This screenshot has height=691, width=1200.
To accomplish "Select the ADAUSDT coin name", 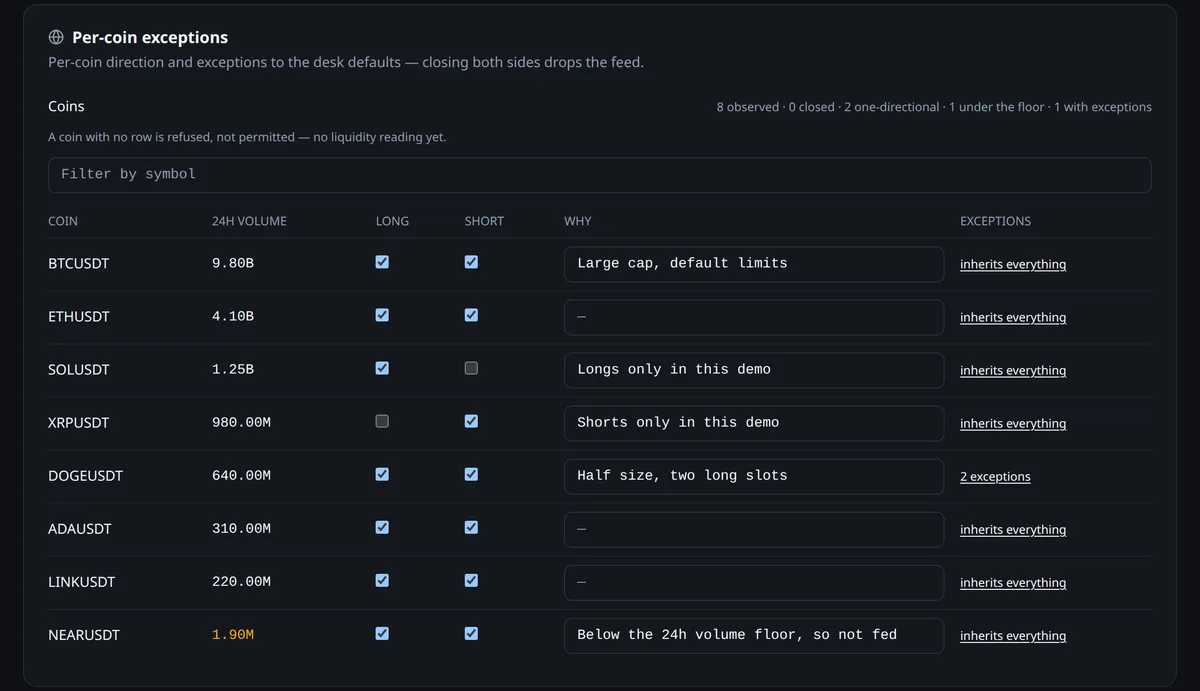I will click(x=79, y=529).
